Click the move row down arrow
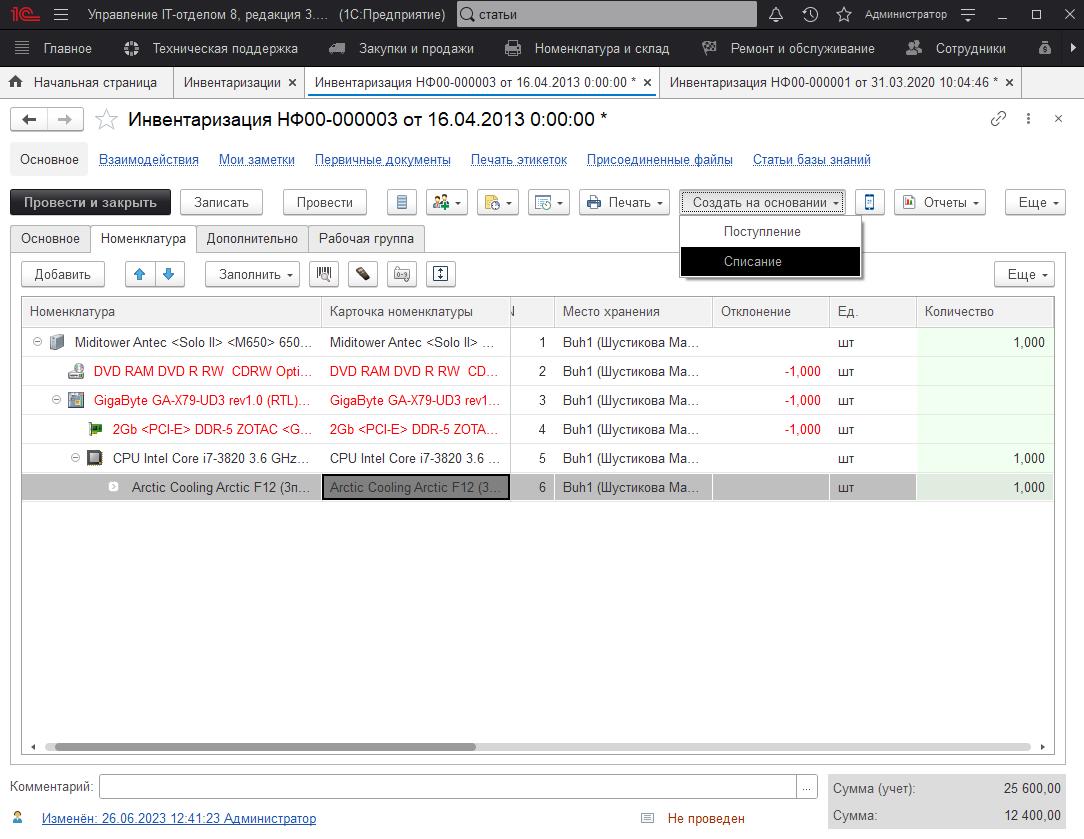The width and height of the screenshot is (1084, 839). [x=169, y=274]
